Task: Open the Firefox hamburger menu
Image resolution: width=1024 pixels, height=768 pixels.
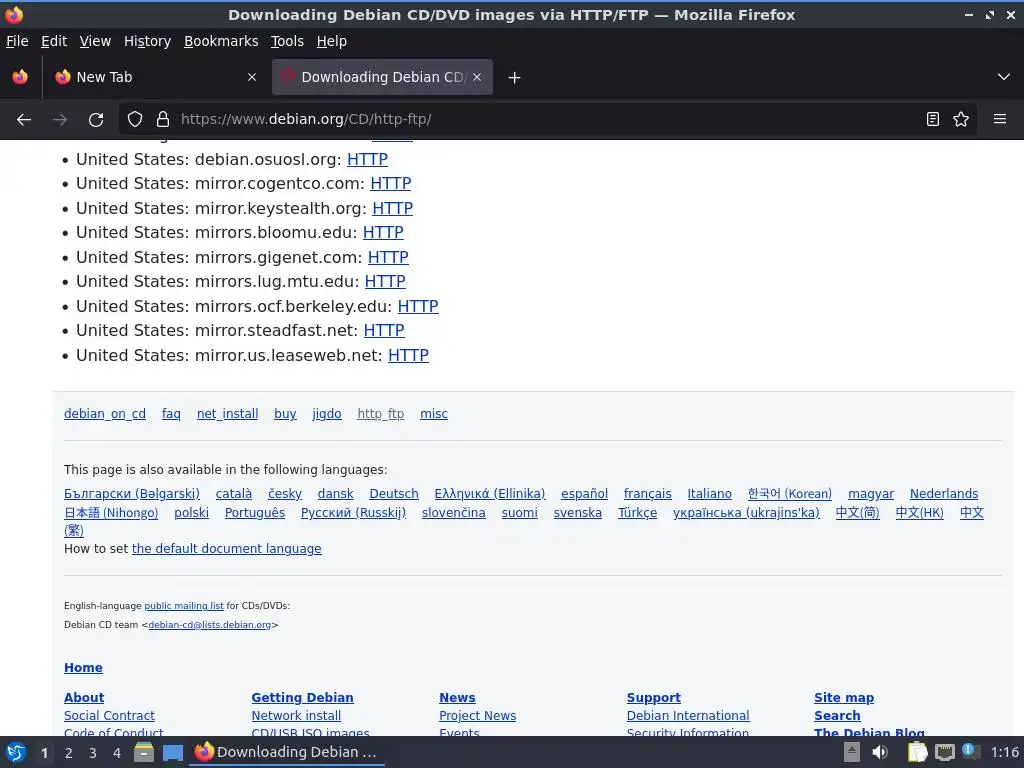Action: click(x=999, y=119)
